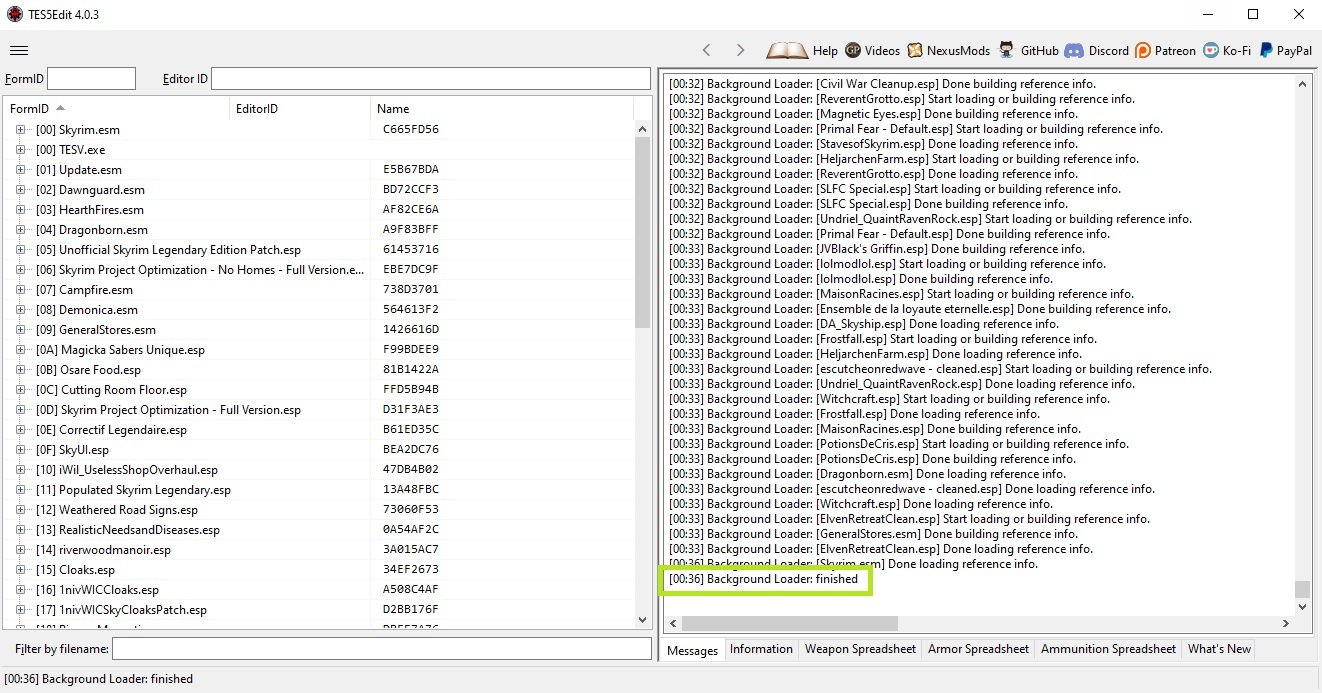Expand [00] Skyrim.esm node

point(20,130)
